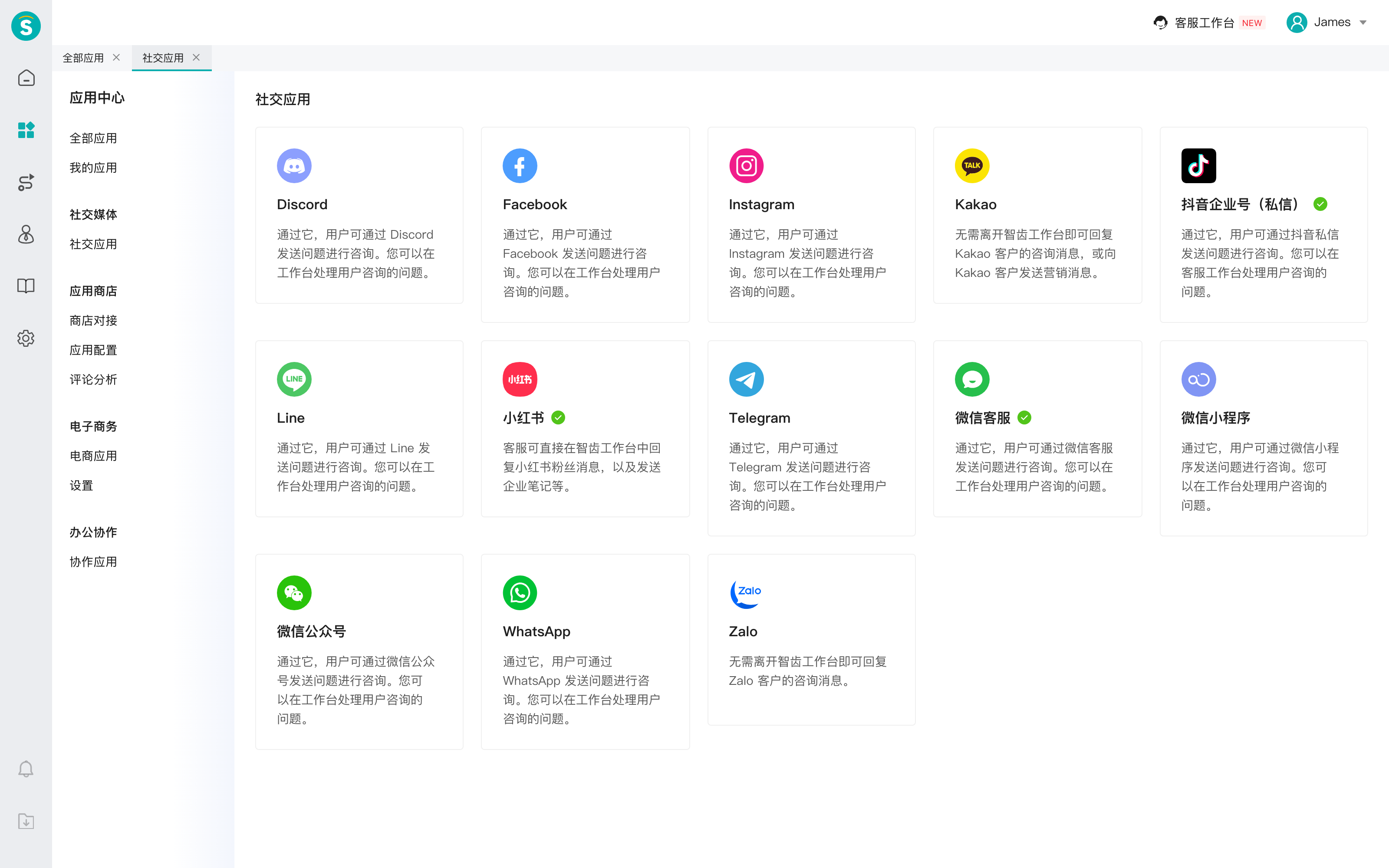
Task: Click the WhatsApp card title
Action: 537,631
